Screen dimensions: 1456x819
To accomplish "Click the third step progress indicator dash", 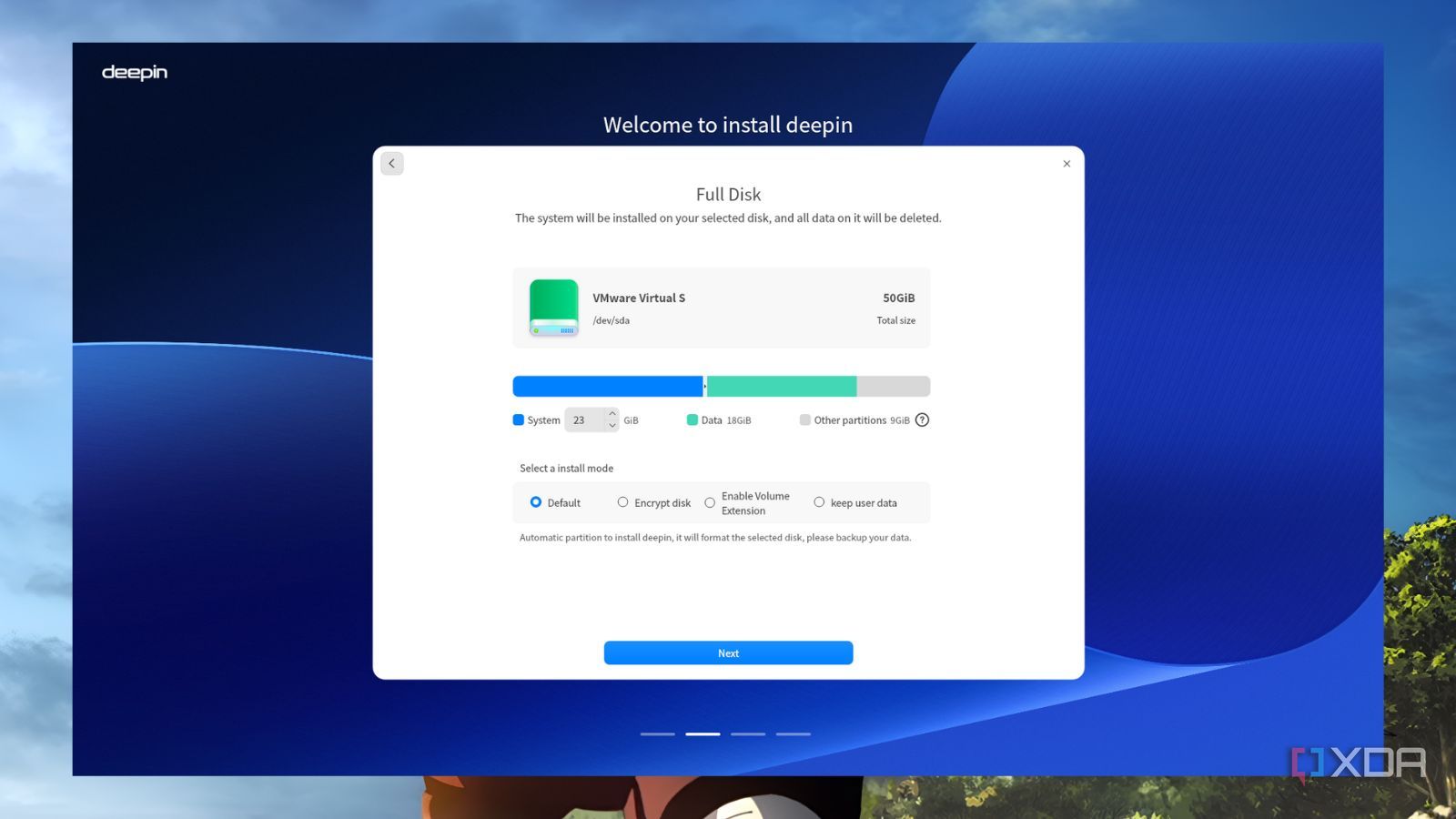I will tap(748, 733).
